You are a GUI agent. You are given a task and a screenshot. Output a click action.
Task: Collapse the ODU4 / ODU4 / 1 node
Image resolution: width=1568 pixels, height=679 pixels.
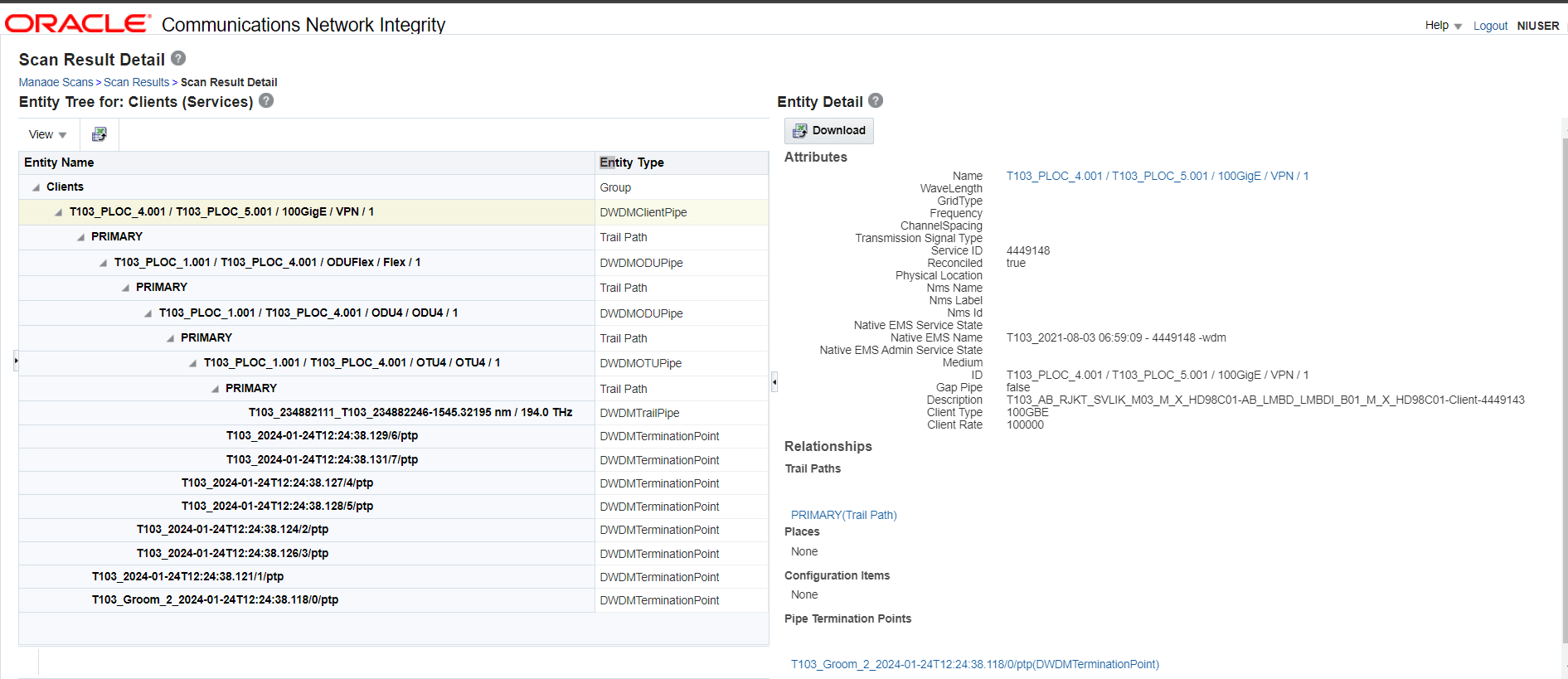148,313
